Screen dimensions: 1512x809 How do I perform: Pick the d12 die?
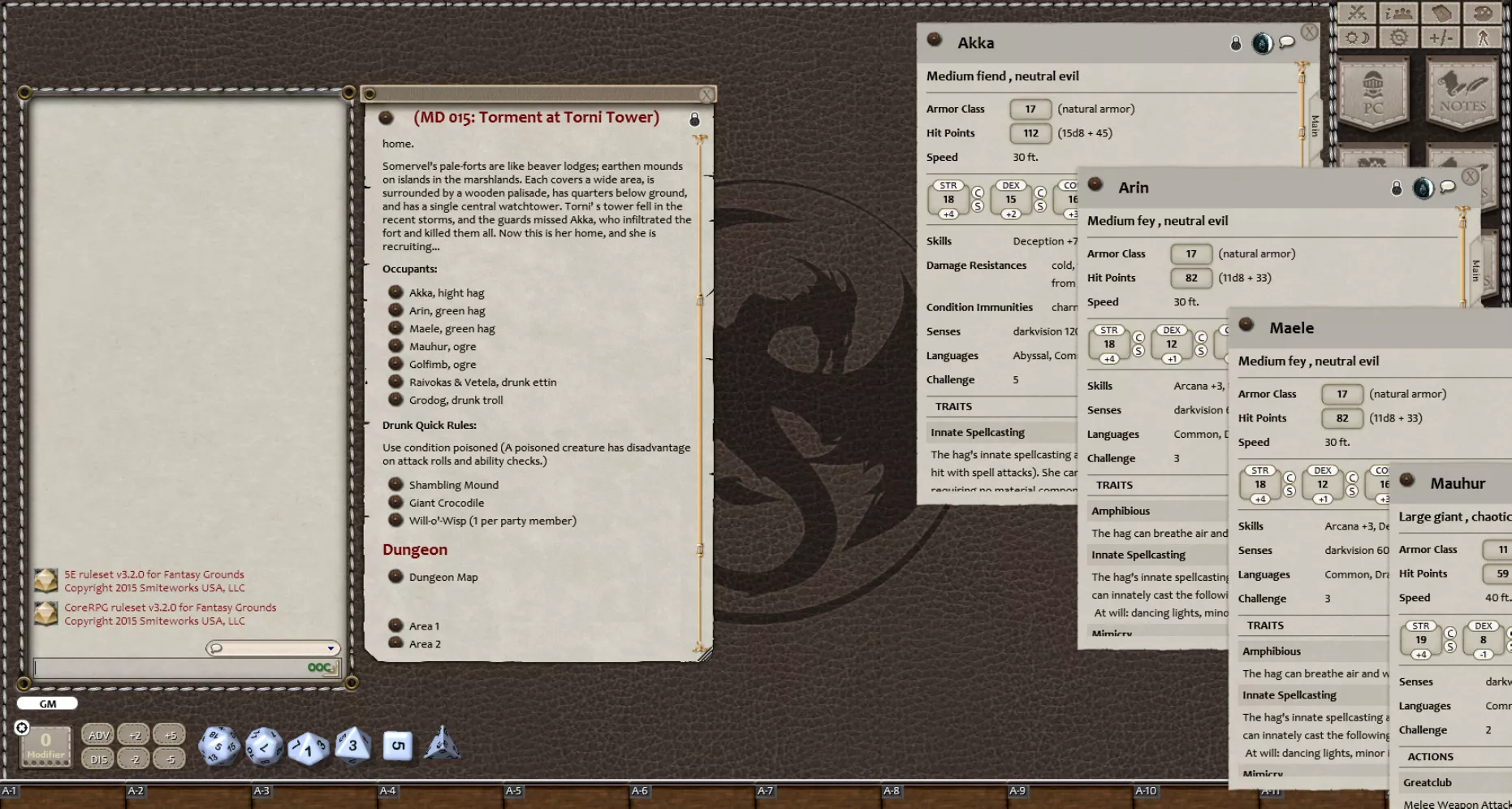tap(264, 746)
